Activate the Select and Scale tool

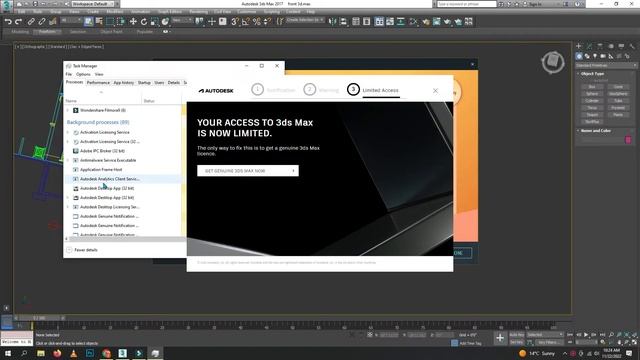pyautogui.click(x=154, y=22)
